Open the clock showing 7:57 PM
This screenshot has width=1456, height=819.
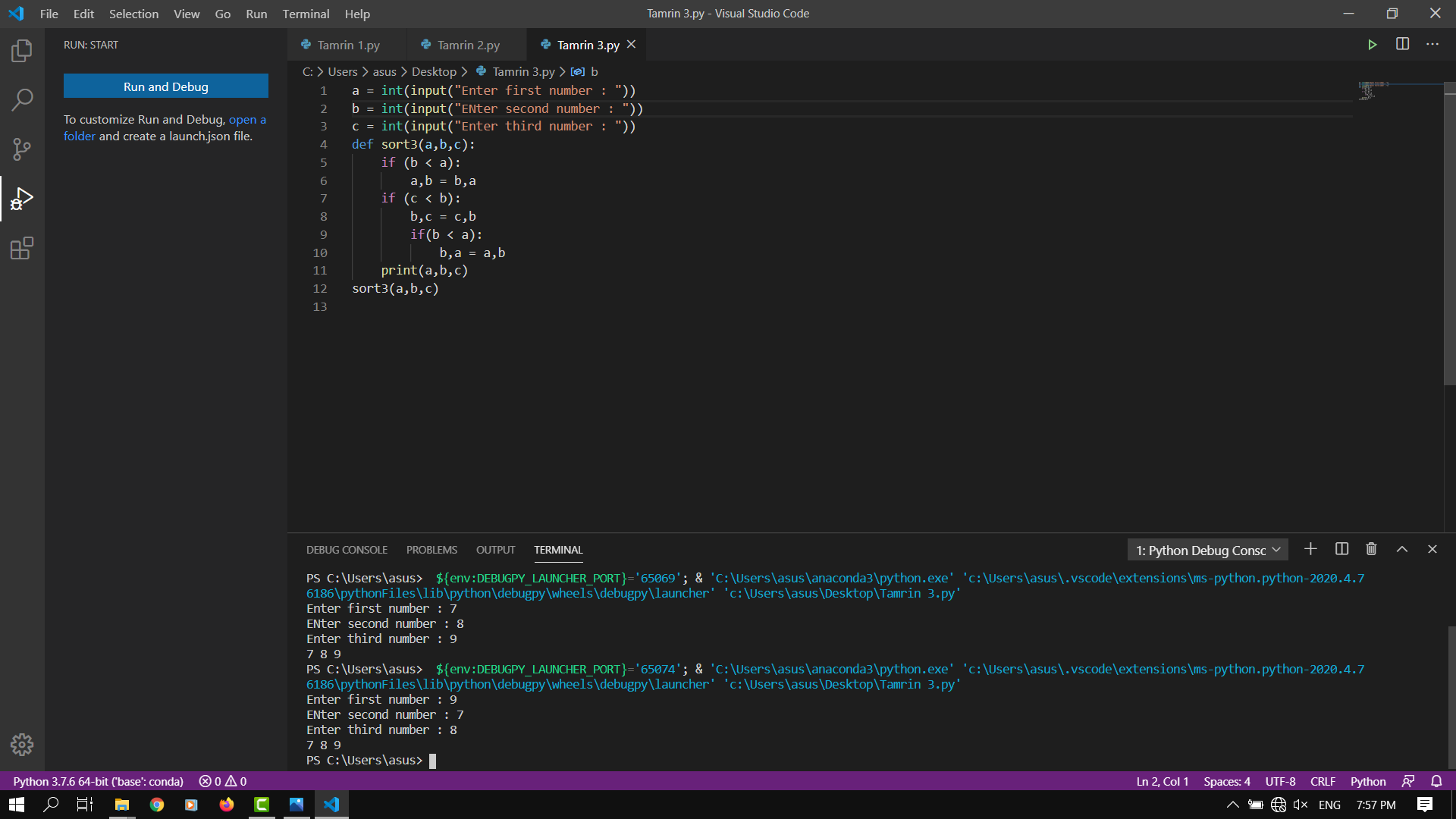click(1376, 805)
